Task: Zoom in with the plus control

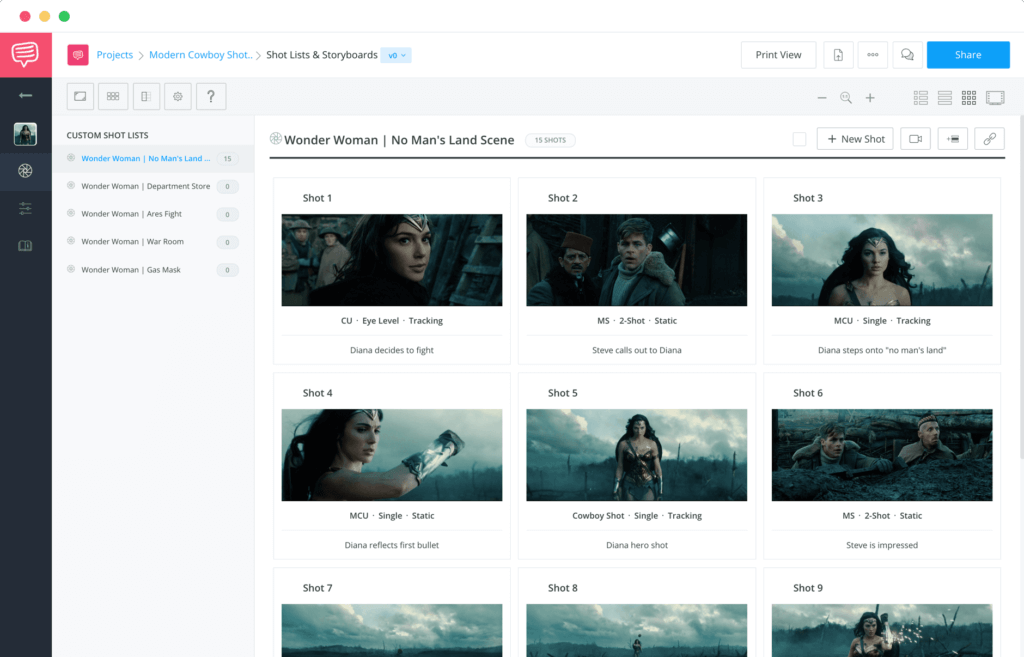Action: click(x=869, y=99)
